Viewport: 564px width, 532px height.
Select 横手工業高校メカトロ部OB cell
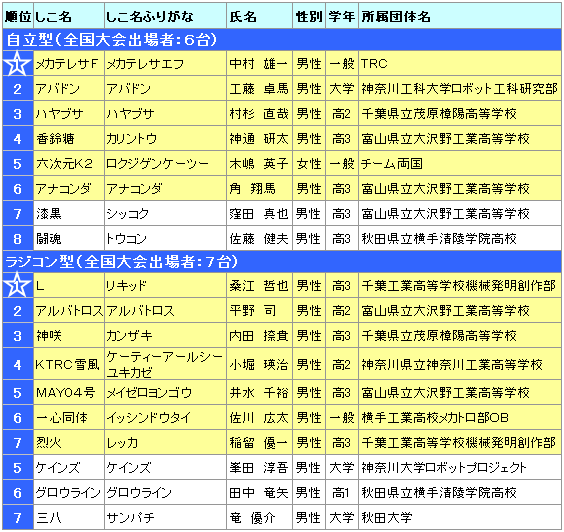click(459, 417)
